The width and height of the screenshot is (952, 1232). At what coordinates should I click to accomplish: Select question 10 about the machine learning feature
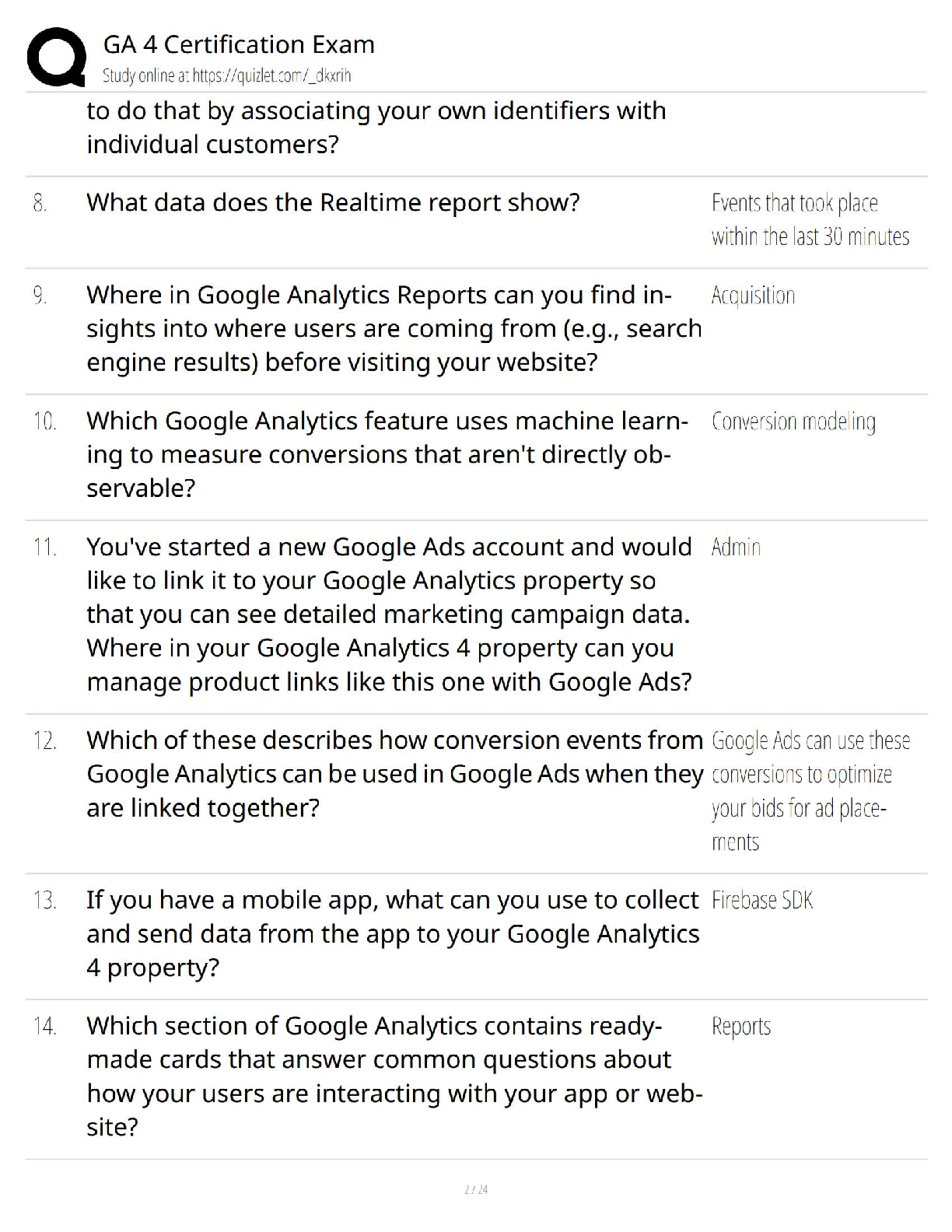[x=387, y=454]
